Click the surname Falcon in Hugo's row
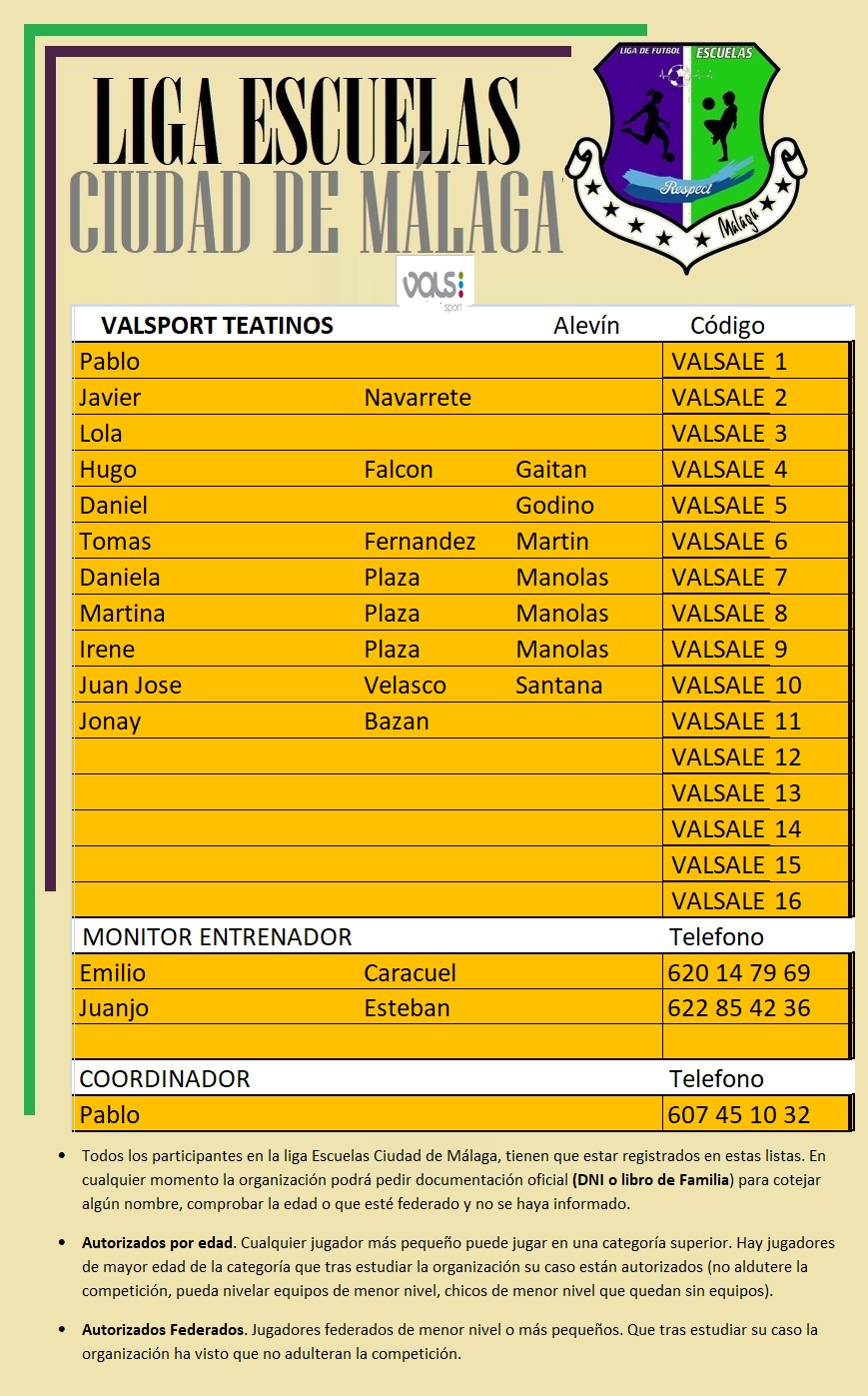Image resolution: width=868 pixels, height=1396 pixels. click(398, 470)
